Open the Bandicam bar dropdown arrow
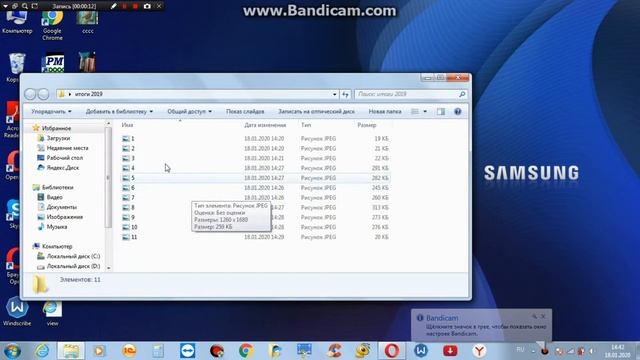The image size is (640, 360). click(6, 6)
